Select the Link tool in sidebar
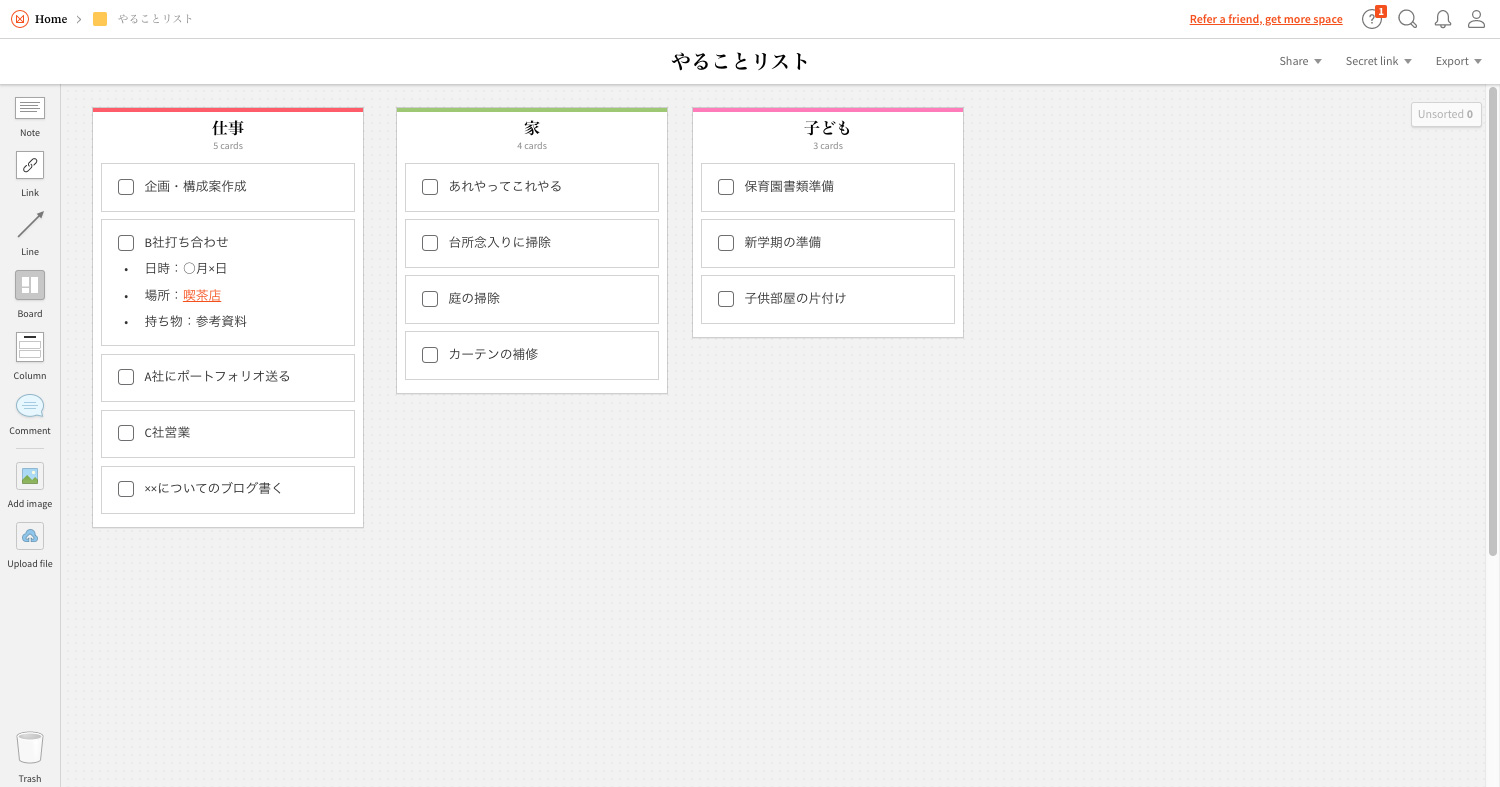 [30, 165]
